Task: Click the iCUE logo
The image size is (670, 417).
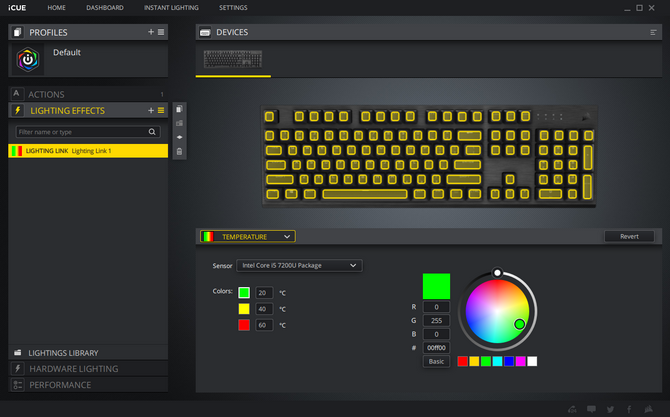Action: [x=17, y=8]
